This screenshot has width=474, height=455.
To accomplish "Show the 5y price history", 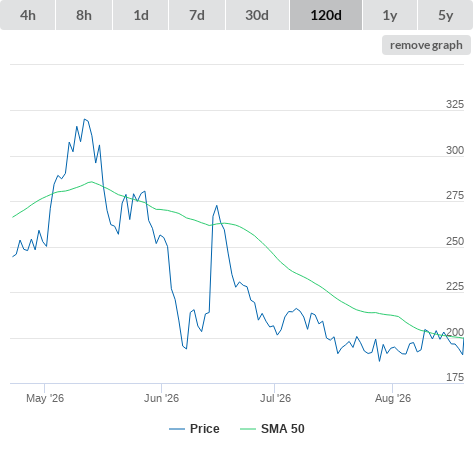I will [446, 15].
